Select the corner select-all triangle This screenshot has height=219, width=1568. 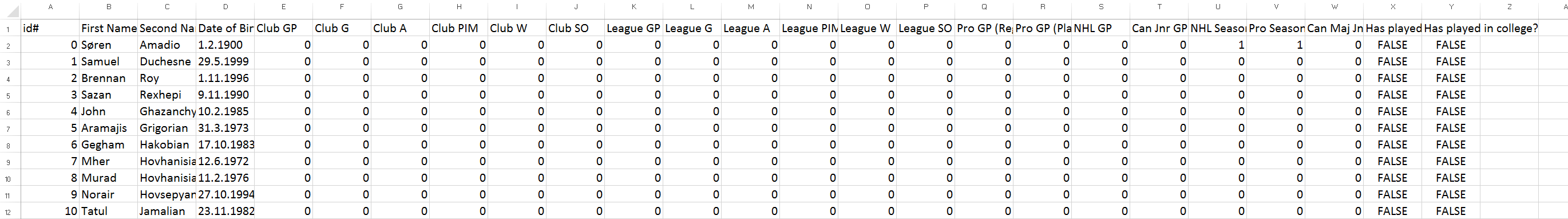coord(10,10)
